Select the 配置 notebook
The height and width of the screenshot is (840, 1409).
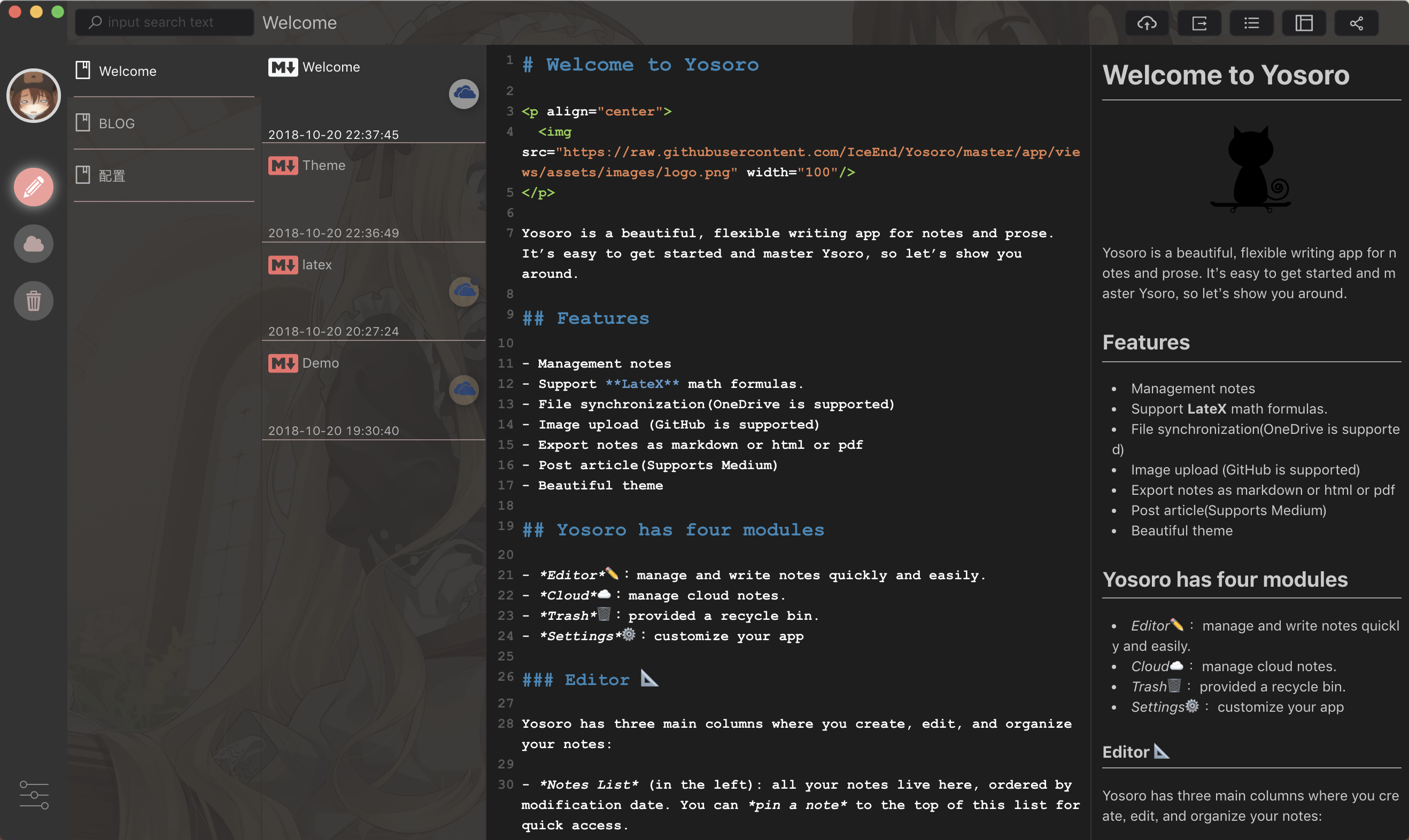click(x=112, y=175)
